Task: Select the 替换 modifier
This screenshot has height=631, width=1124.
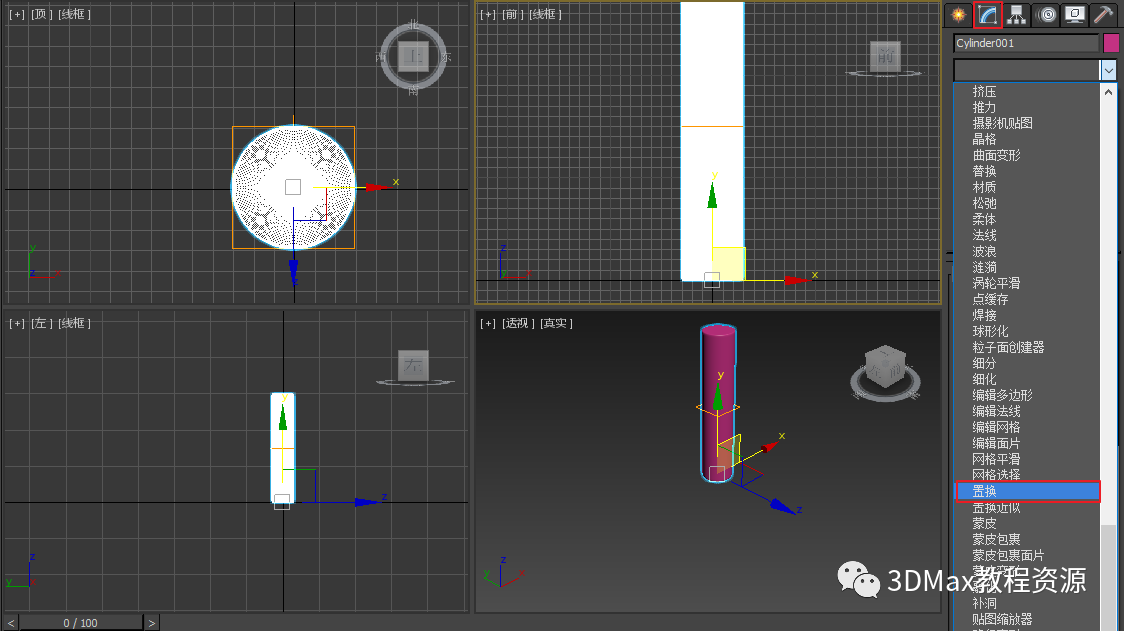Action: click(984, 171)
